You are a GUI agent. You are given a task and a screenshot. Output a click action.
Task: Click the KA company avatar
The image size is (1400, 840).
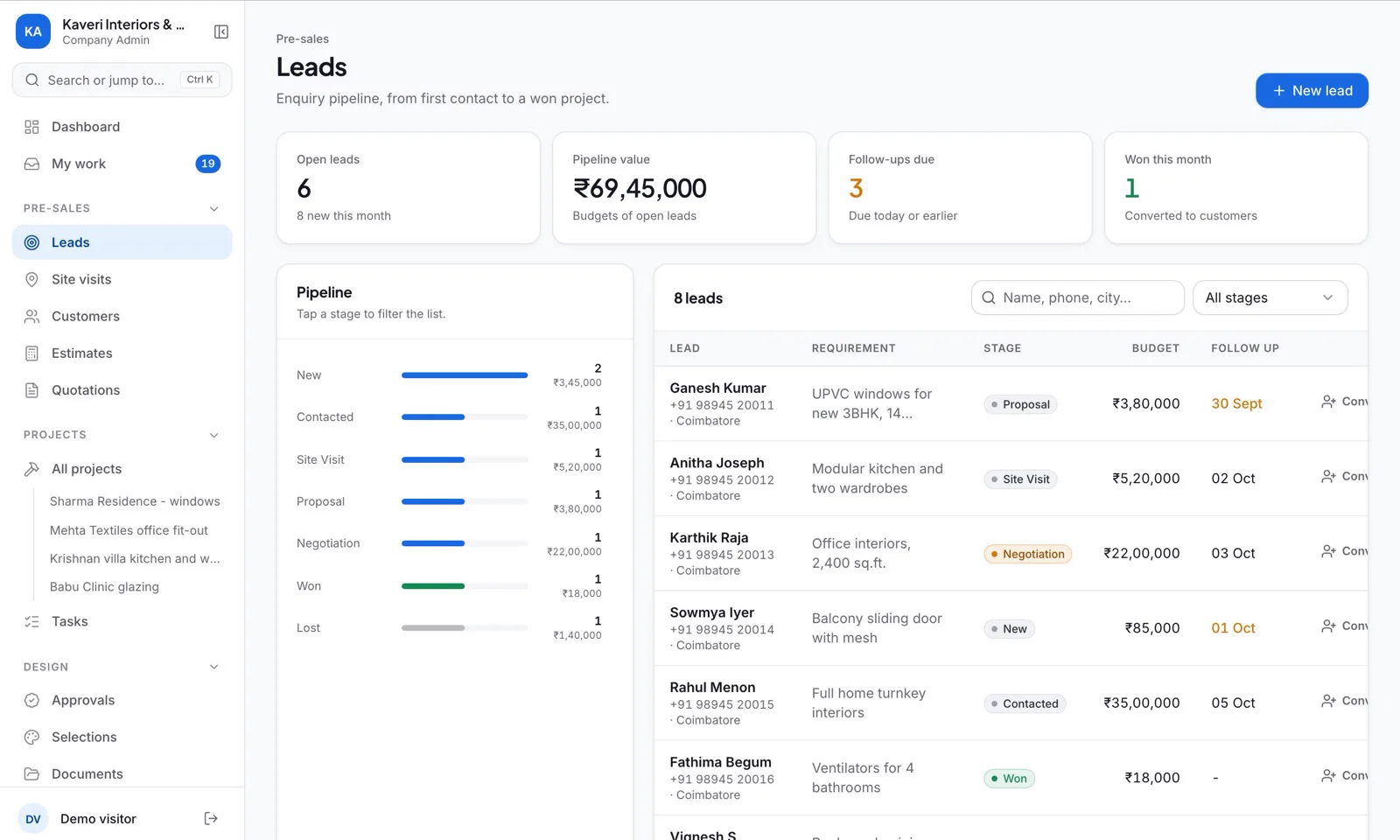33,31
